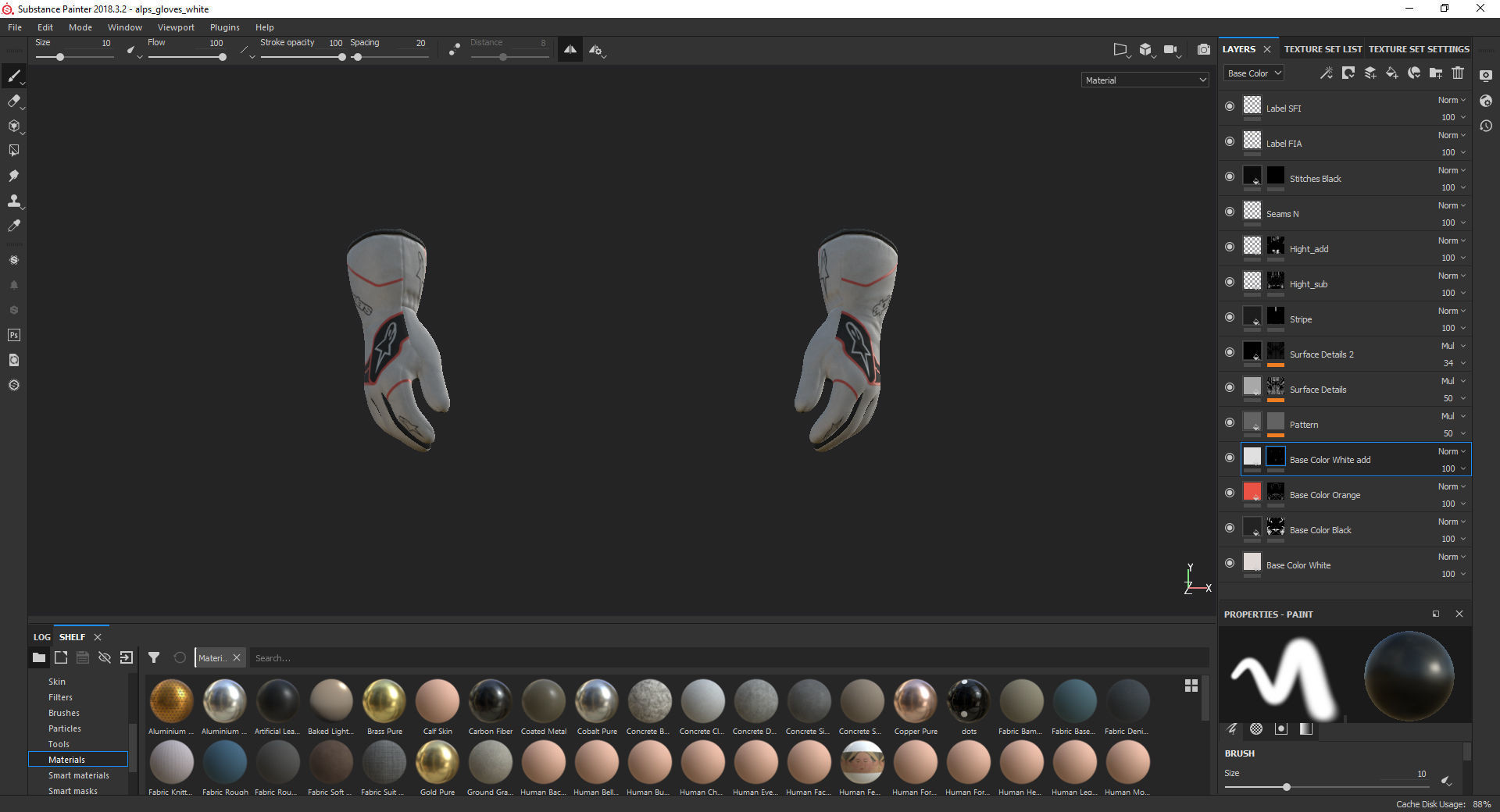Add a new paint layer
Screen dimensions: 1500x812
pos(1370,73)
